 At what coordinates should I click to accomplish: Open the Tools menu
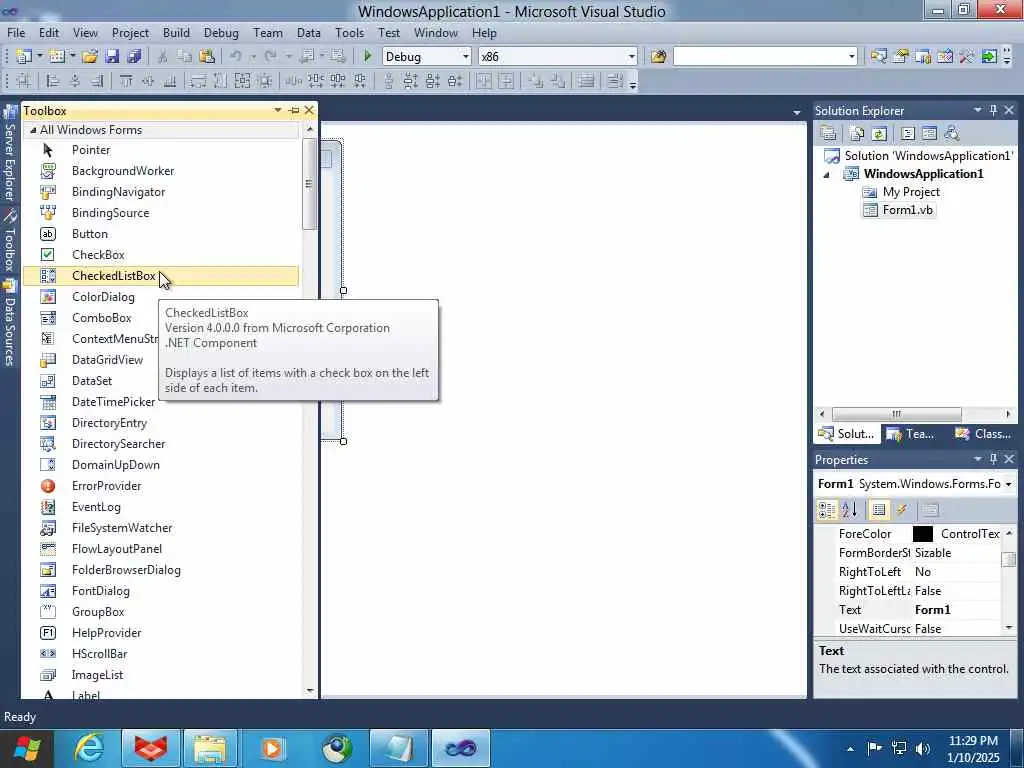[x=349, y=33]
